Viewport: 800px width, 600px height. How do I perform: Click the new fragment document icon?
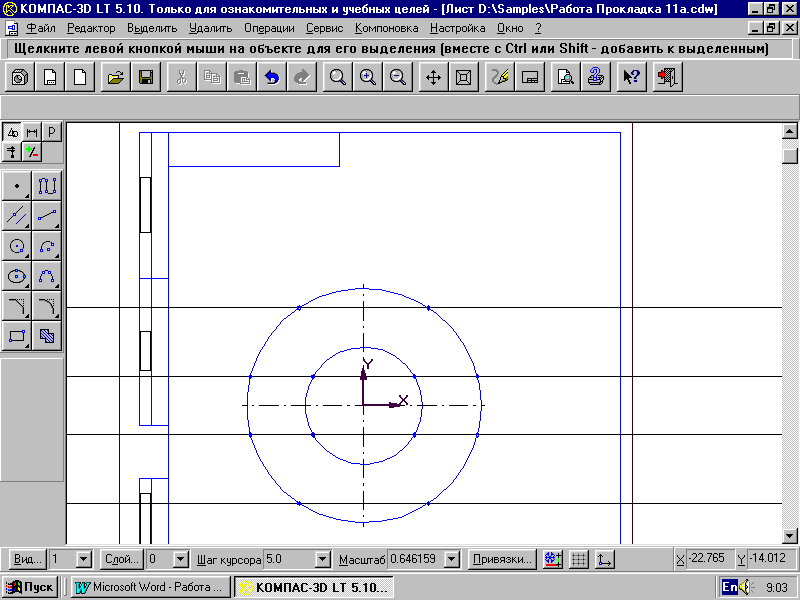[80, 77]
